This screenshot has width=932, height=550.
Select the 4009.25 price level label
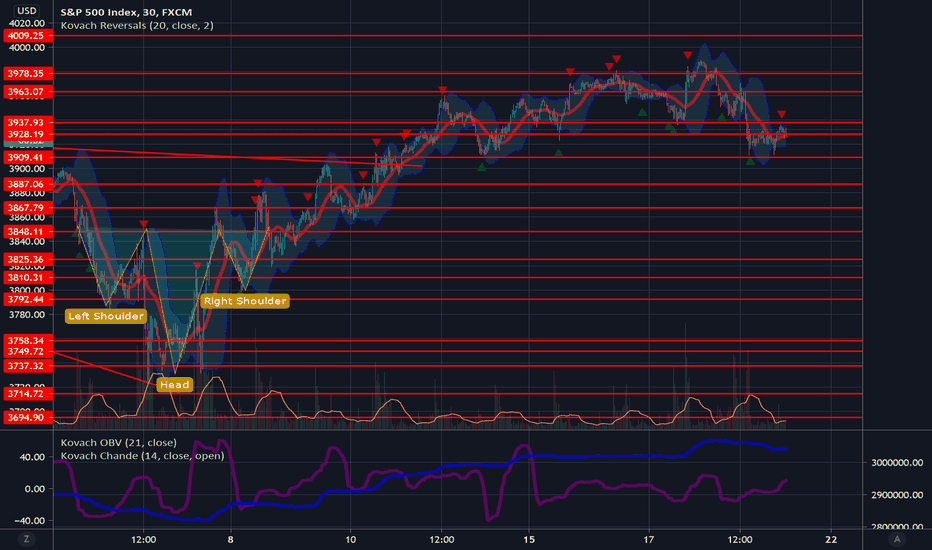click(x=27, y=36)
